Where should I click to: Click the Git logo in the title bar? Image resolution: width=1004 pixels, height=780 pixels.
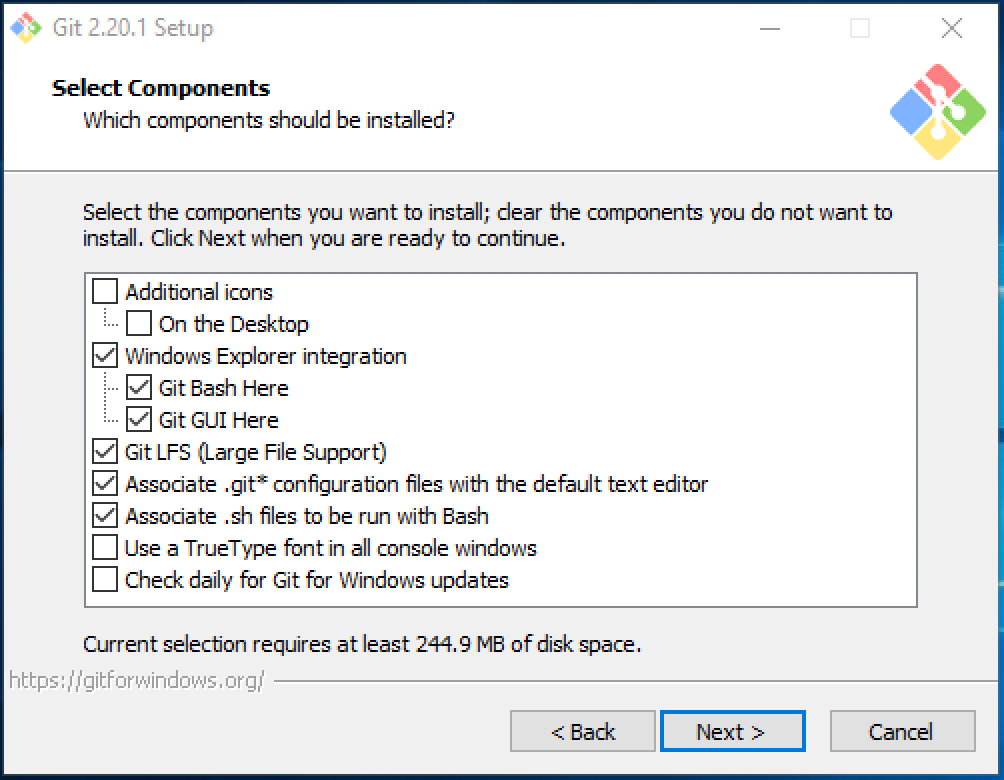pyautogui.click(x=24, y=28)
